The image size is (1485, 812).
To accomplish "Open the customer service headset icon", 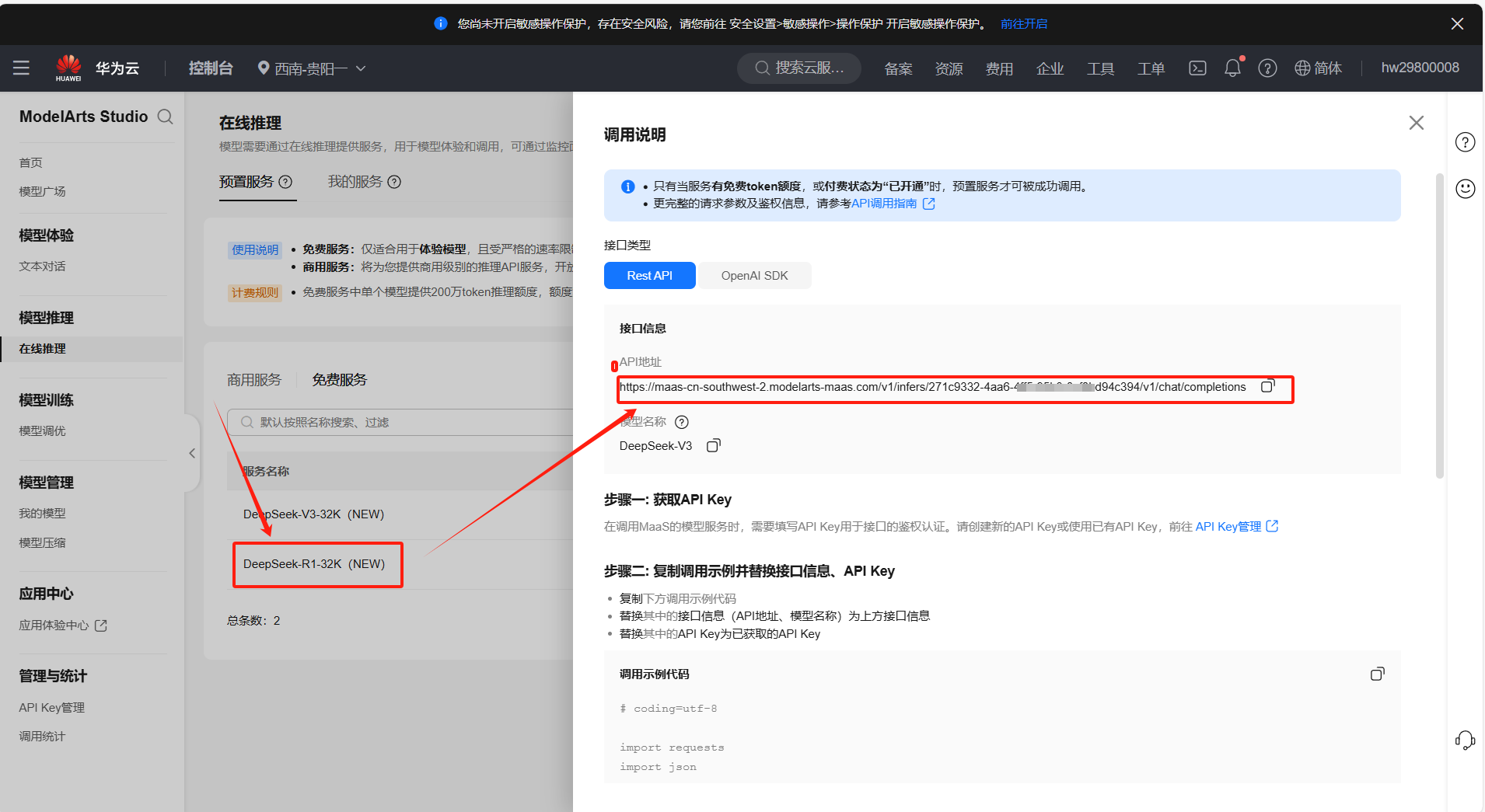I will (x=1465, y=740).
